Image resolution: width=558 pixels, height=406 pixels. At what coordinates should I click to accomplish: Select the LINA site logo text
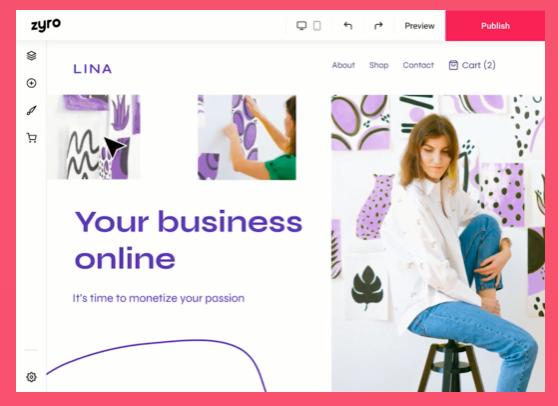pyautogui.click(x=93, y=69)
